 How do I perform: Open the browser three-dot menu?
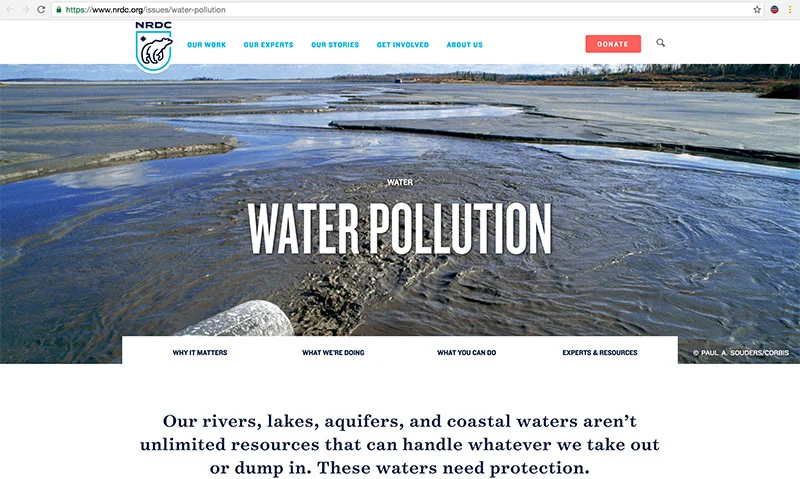pos(790,10)
